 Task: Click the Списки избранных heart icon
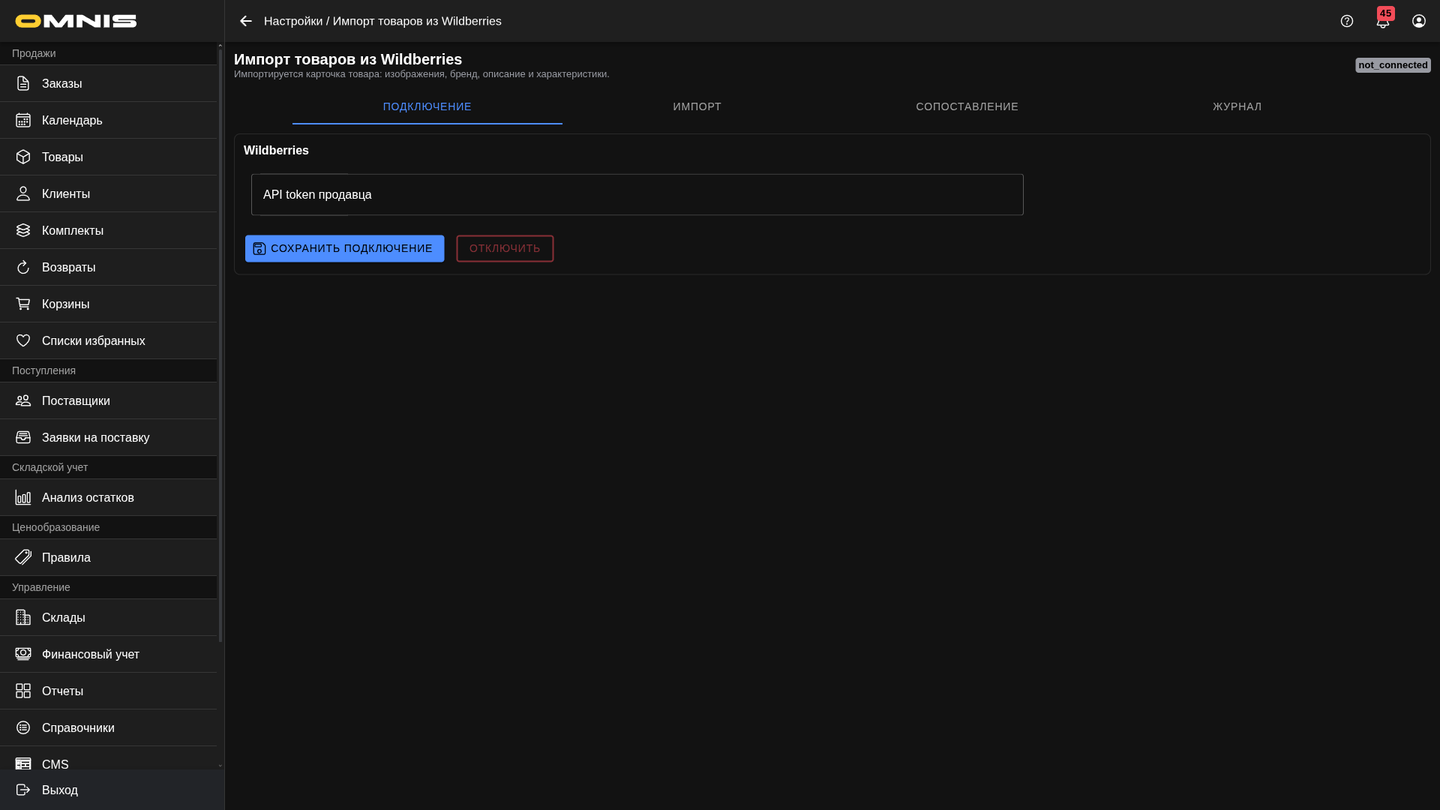23,341
